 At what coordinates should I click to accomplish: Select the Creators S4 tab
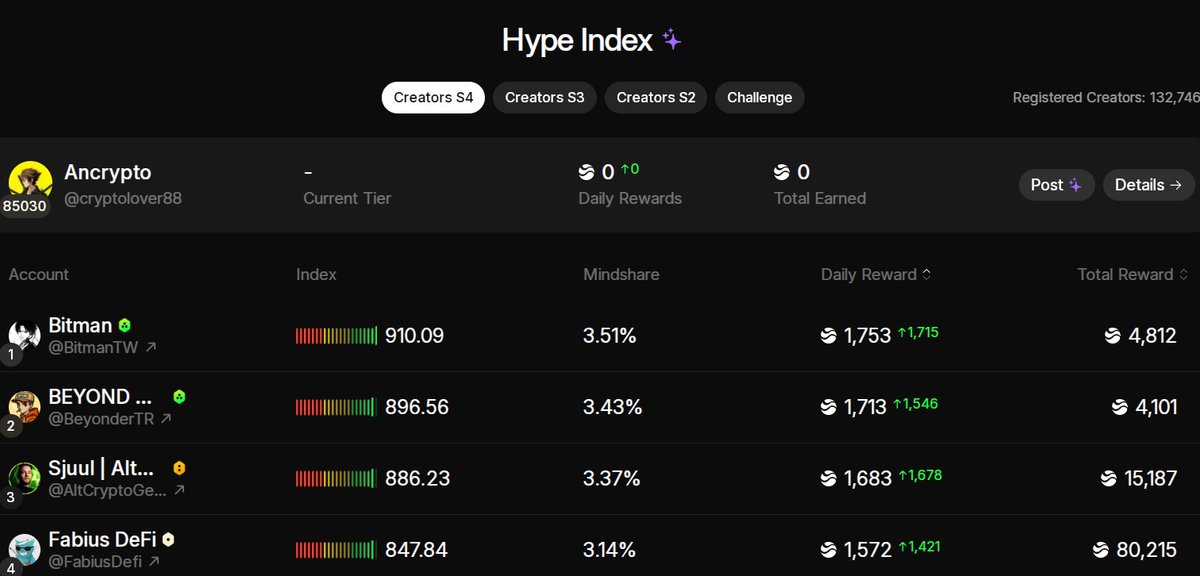433,97
